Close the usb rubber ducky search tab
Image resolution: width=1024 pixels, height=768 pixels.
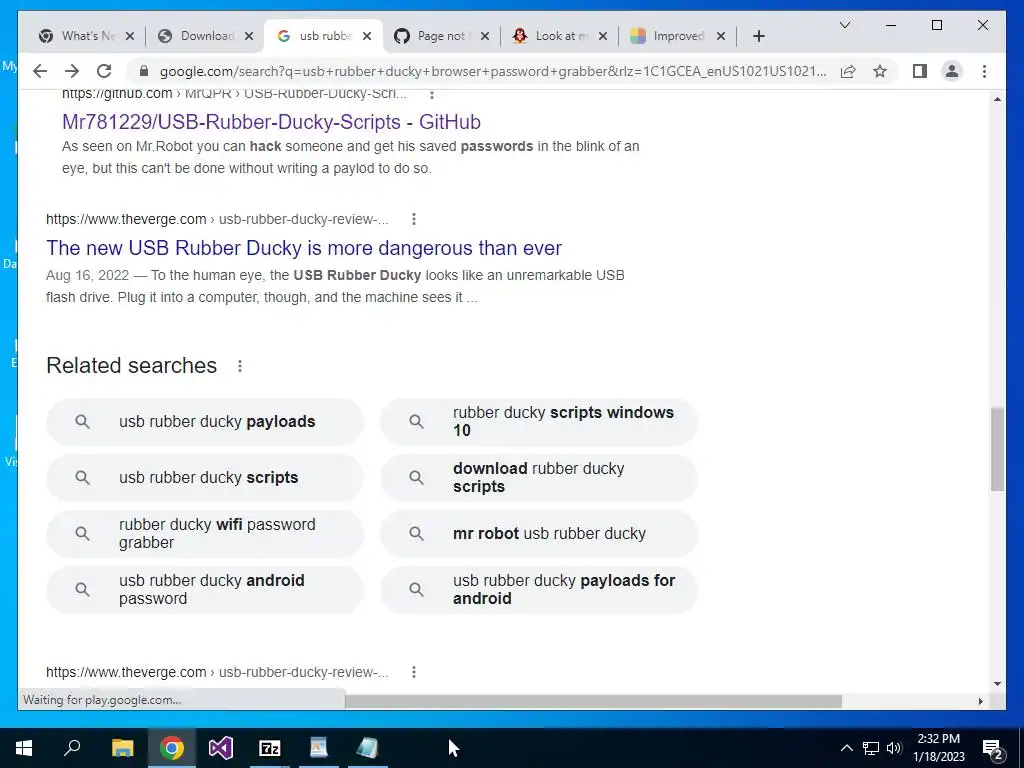(x=367, y=36)
